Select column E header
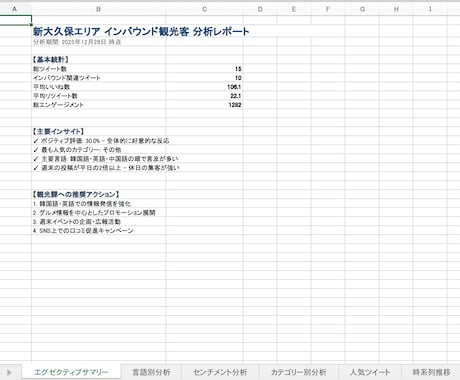460x380 pixels. [294, 9]
